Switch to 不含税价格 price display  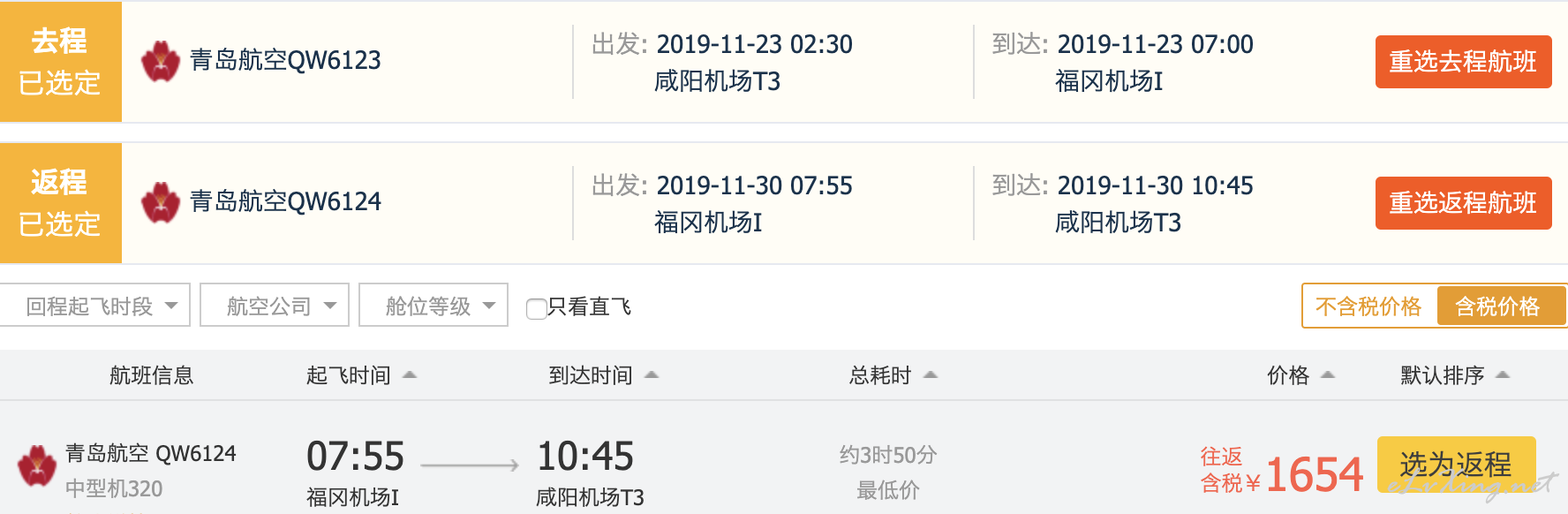tap(1368, 306)
